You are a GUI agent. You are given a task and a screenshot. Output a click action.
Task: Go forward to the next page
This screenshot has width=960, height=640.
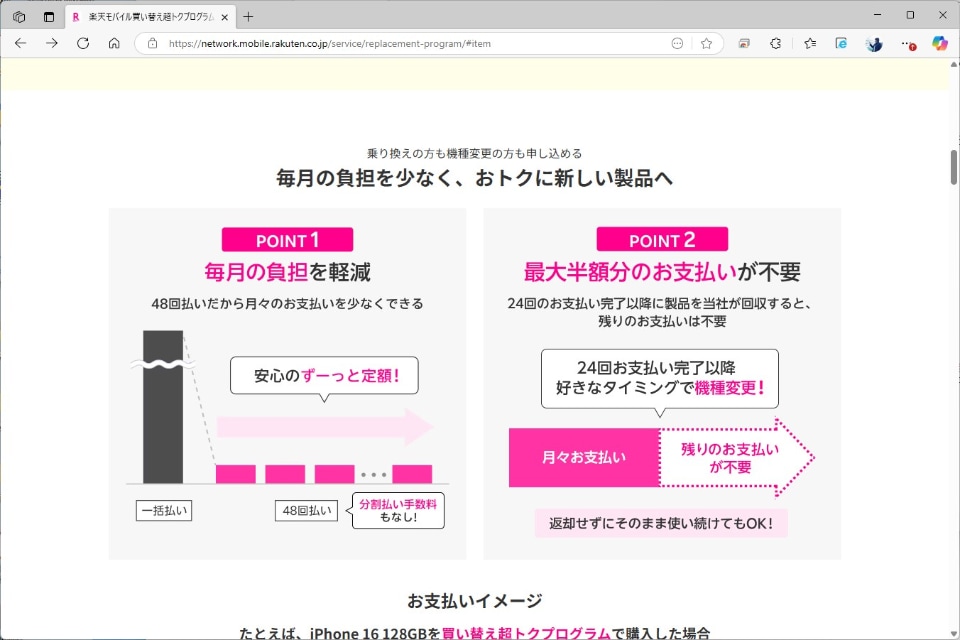click(52, 43)
